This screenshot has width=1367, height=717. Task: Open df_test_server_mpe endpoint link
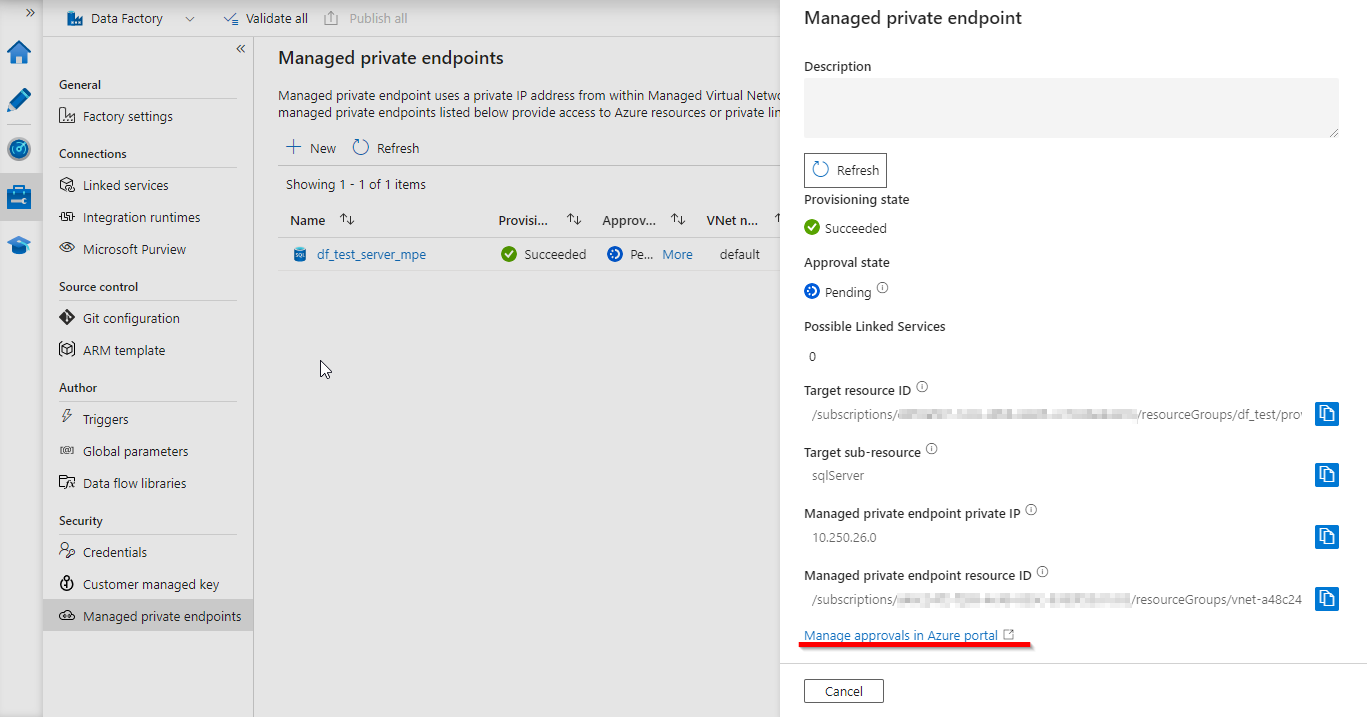371,255
